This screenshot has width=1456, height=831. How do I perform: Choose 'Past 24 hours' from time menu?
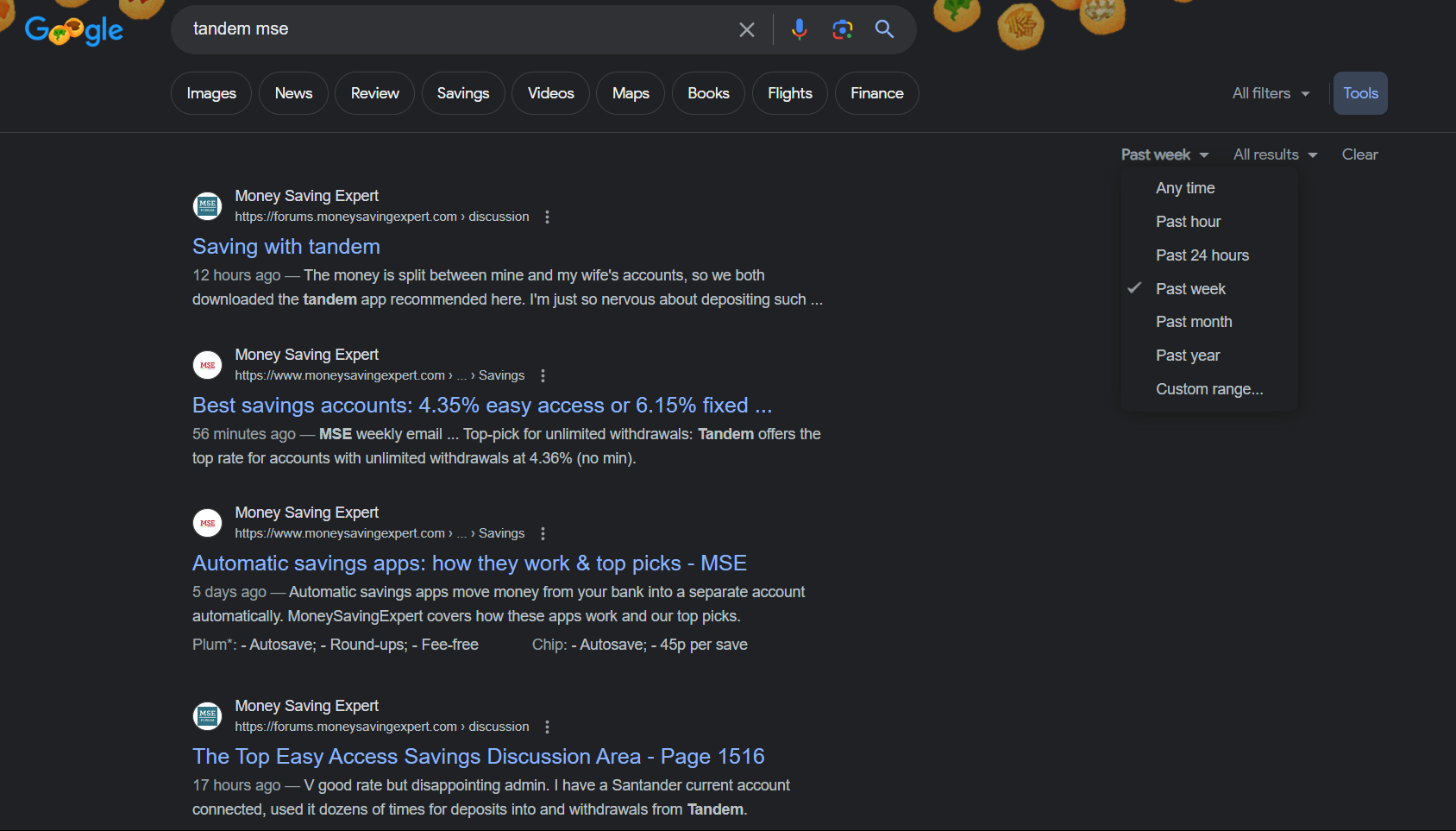coord(1209,255)
